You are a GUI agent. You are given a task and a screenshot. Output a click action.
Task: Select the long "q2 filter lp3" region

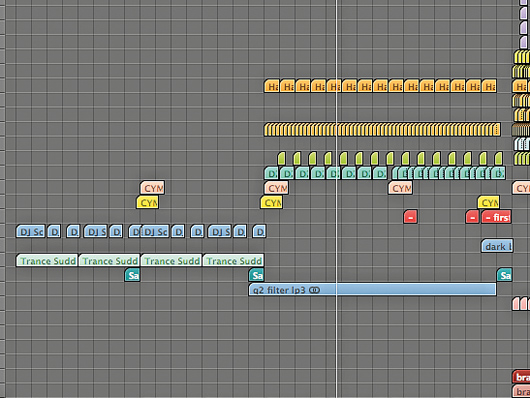[372, 290]
